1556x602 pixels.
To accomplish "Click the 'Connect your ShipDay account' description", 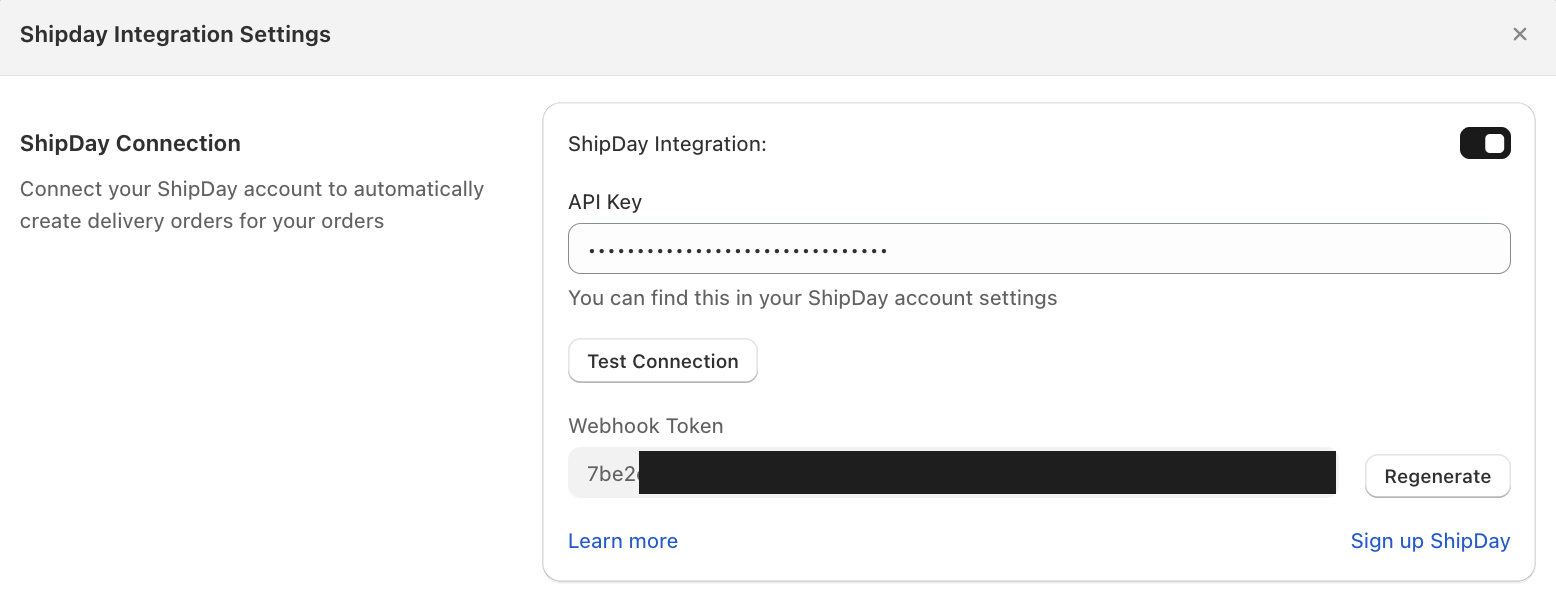I will (252, 205).
